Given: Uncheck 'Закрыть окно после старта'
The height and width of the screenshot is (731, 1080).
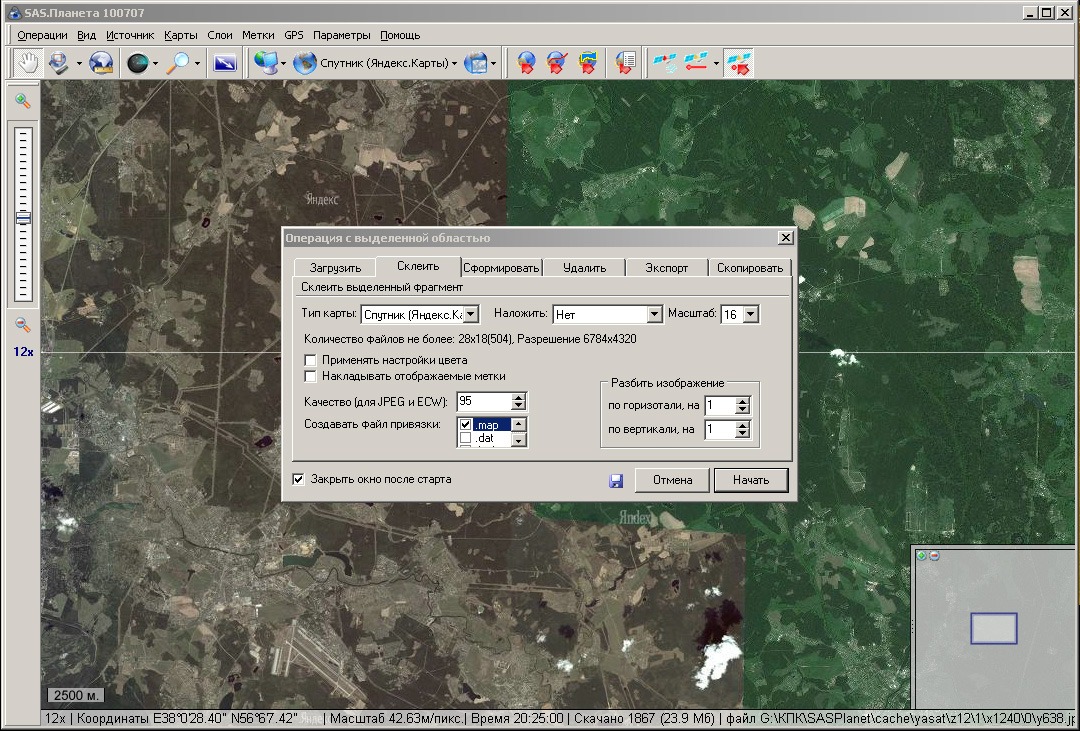Looking at the screenshot, I should tap(298, 480).
